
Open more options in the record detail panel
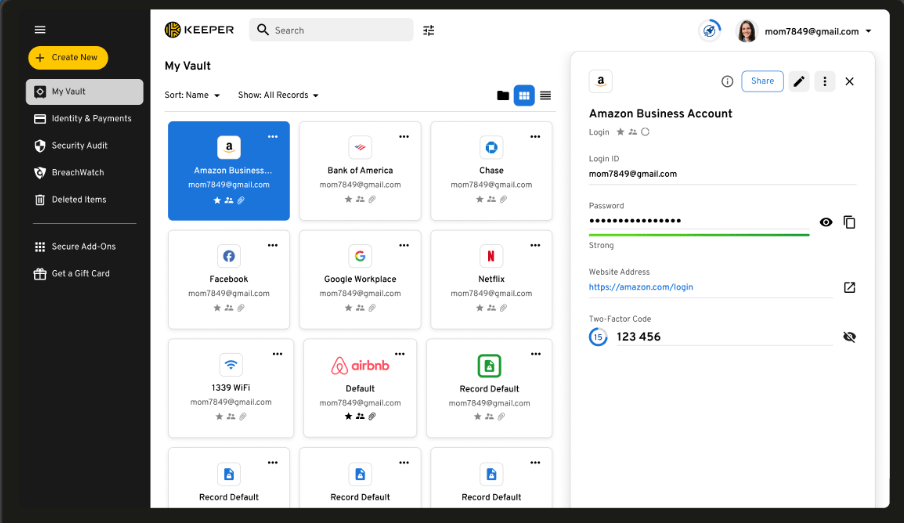(824, 81)
